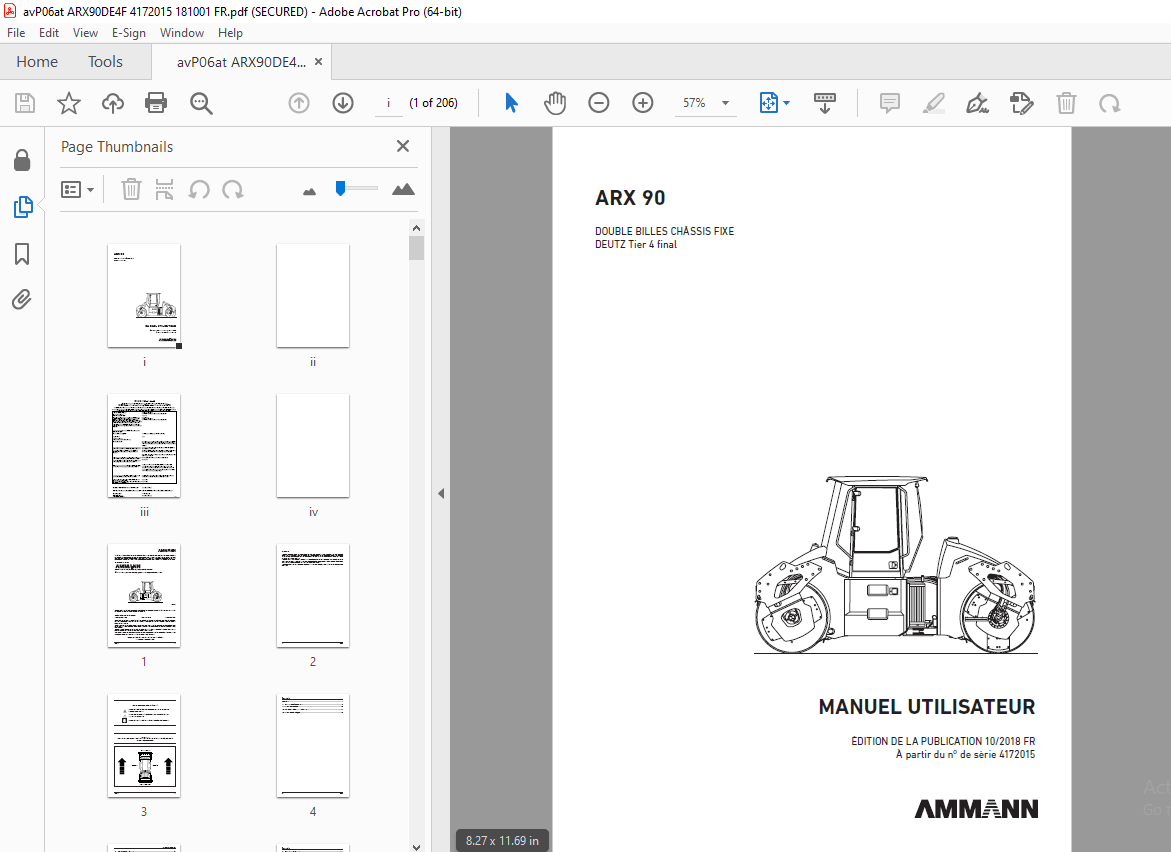Expand fit page options dropdown arrow
1171x852 pixels.
(786, 103)
